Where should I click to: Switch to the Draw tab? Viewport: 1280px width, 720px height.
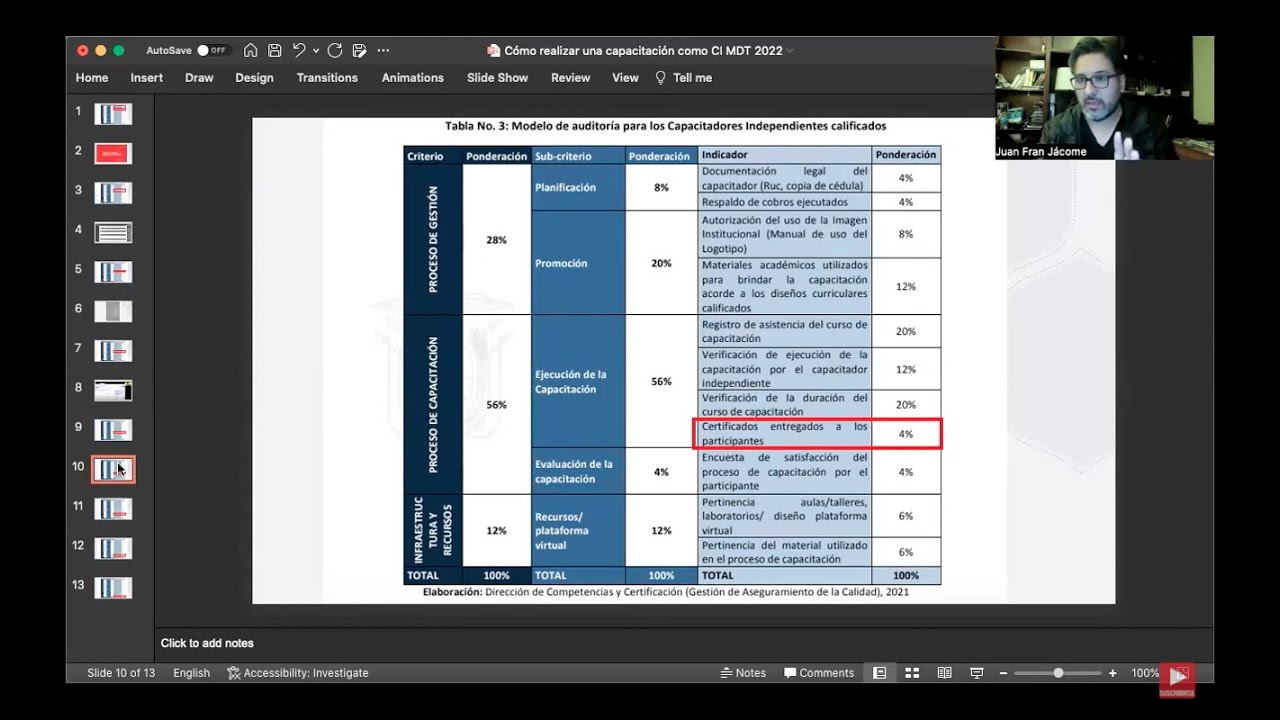coord(199,78)
